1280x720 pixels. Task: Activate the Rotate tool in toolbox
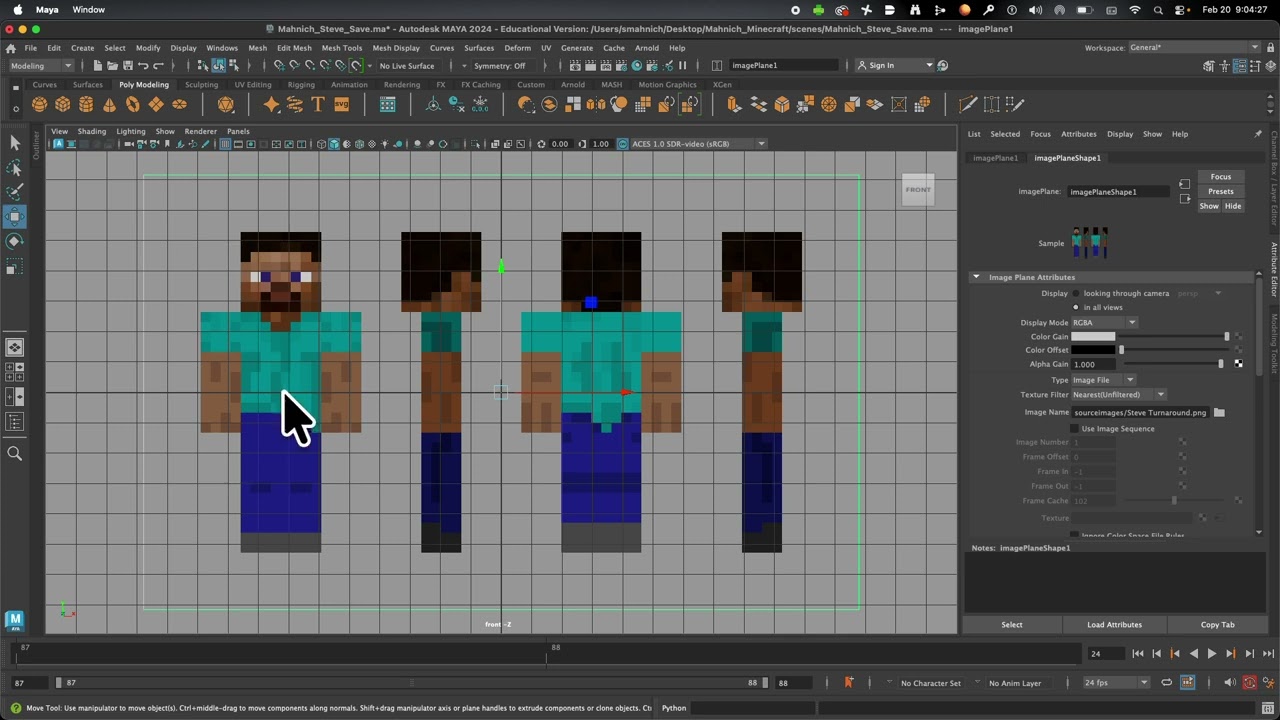tap(15, 242)
